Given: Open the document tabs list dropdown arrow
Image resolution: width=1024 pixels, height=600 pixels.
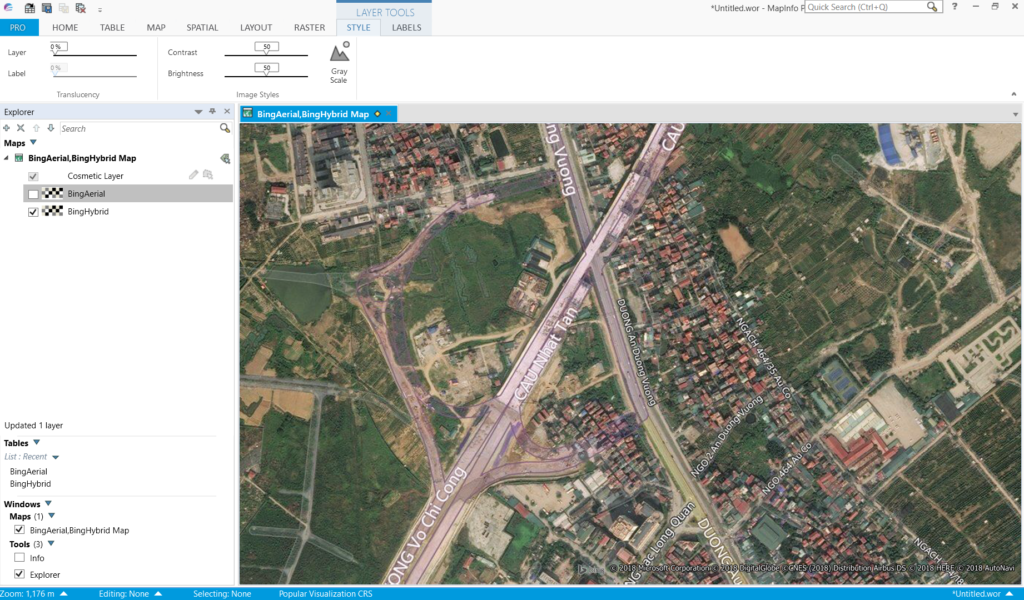Looking at the screenshot, I should click(x=1016, y=114).
